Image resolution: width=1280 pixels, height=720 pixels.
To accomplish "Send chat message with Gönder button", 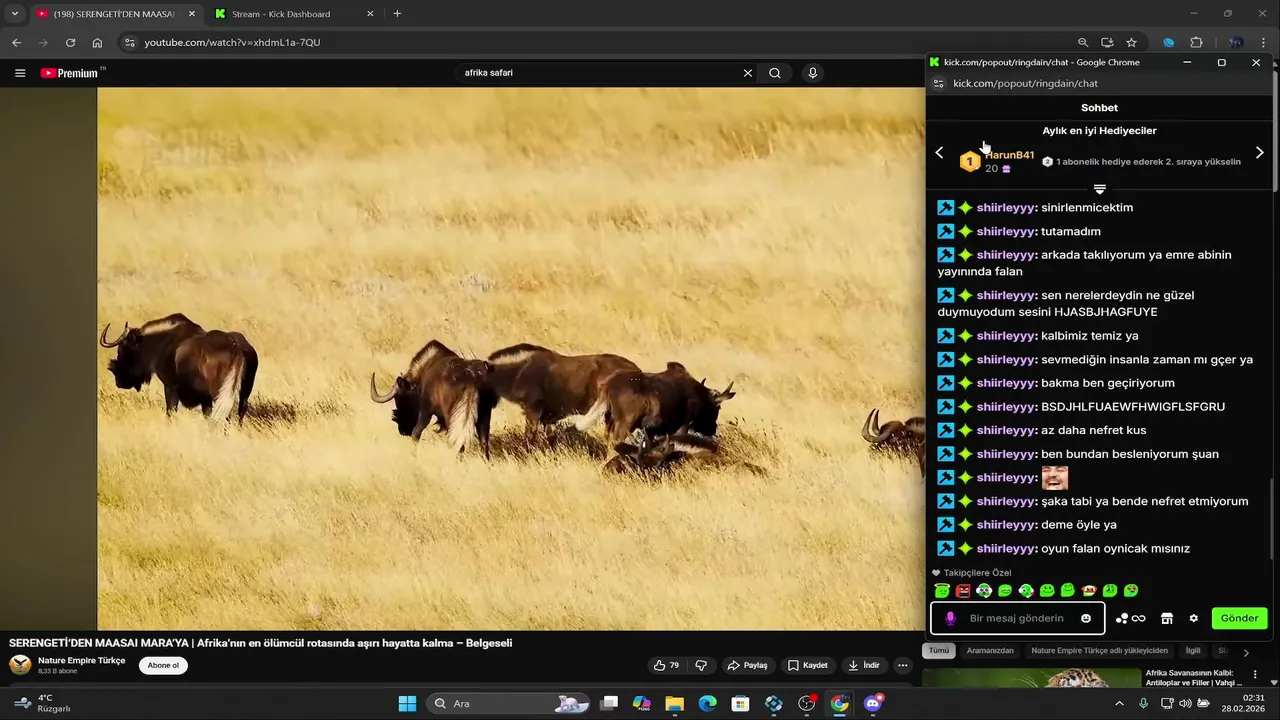I will click(x=1239, y=618).
